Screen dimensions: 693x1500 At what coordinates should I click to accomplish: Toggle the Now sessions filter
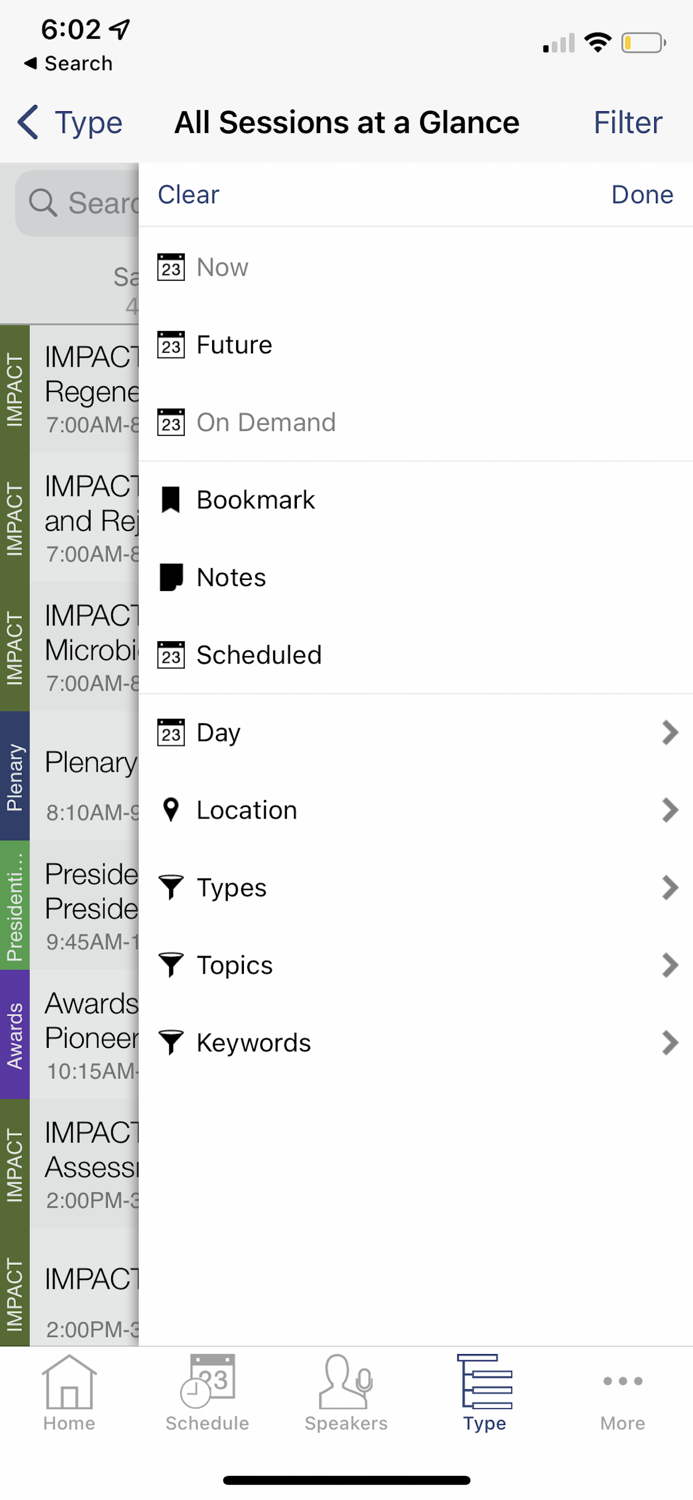click(222, 268)
